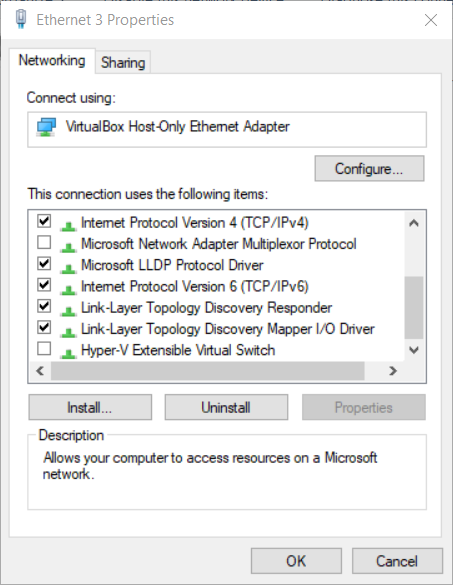This screenshot has height=585, width=453.
Task: Click the horizontal scroll right arrow
Action: [x=393, y=370]
